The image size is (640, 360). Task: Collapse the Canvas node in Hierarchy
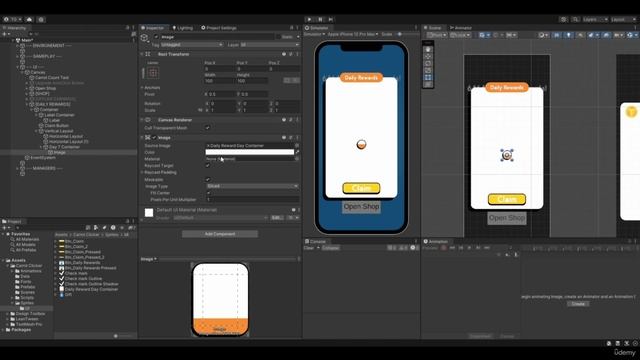point(22,72)
